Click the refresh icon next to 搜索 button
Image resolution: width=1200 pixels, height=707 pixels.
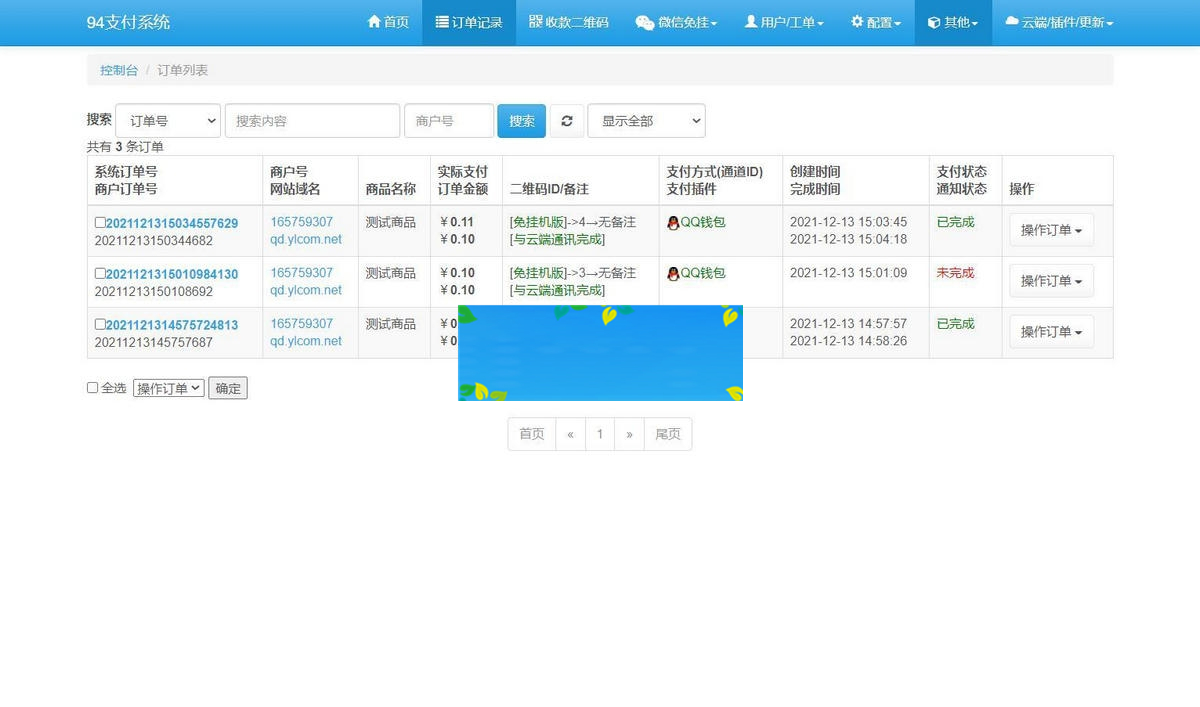(x=567, y=120)
